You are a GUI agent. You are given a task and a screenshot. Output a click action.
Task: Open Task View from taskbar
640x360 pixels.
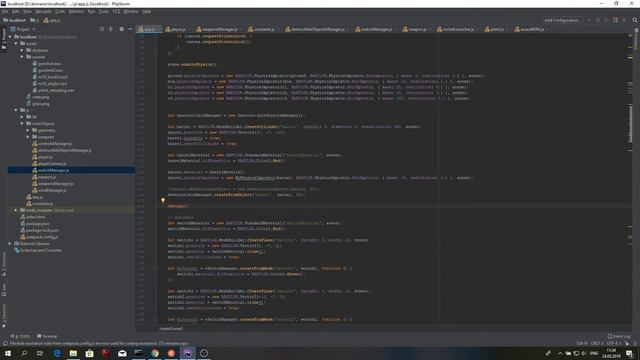[40, 353]
